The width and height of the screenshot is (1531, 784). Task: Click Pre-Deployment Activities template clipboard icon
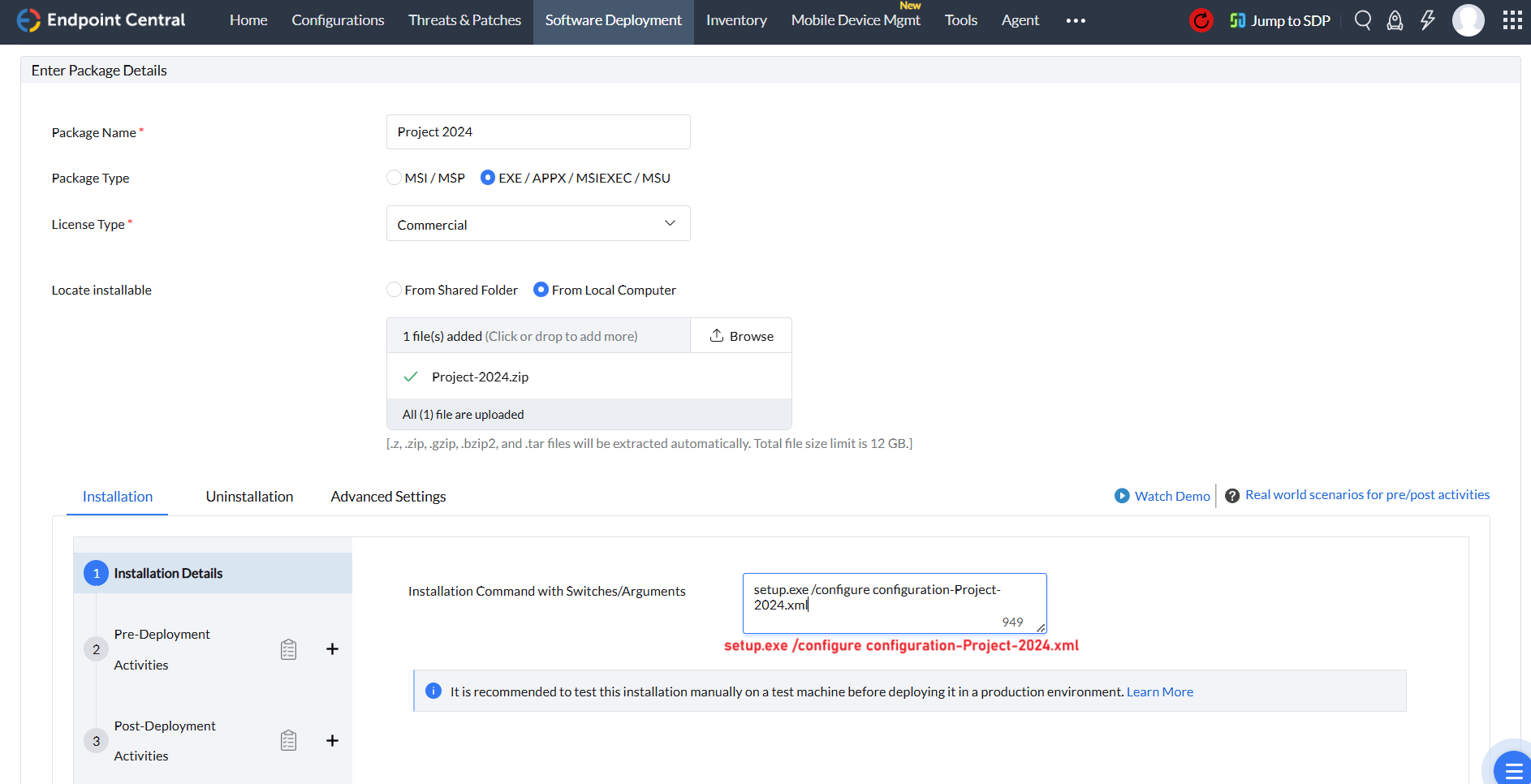point(288,649)
